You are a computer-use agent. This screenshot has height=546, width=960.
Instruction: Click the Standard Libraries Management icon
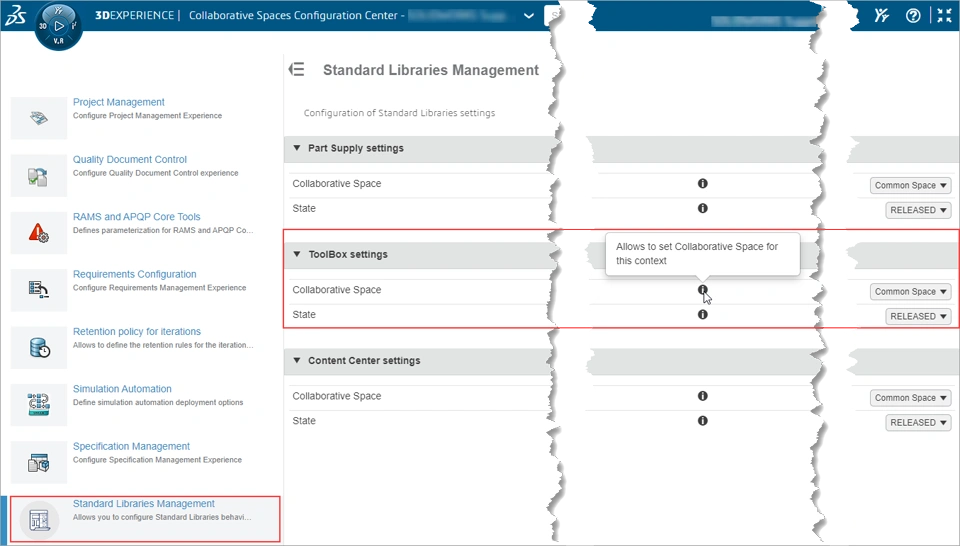click(x=39, y=520)
